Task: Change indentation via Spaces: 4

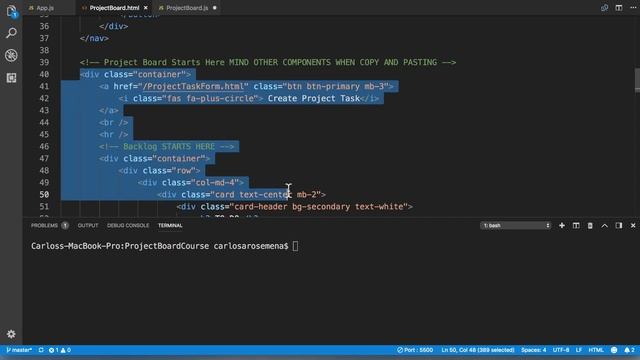Action: point(533,350)
